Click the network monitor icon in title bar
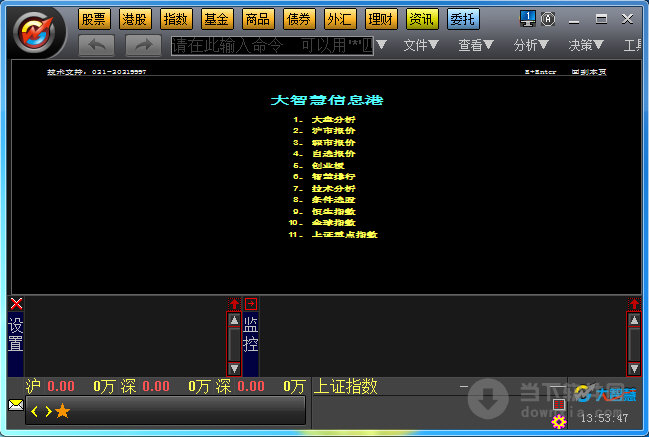Image resolution: width=649 pixels, height=437 pixels. (x=528, y=19)
